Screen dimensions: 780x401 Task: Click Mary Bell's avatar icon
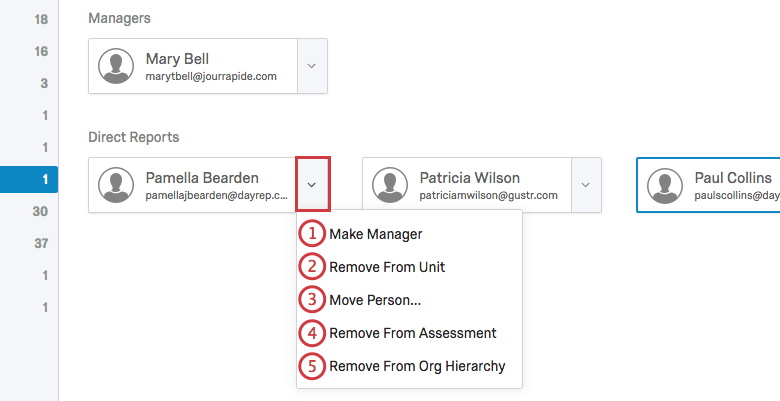click(118, 66)
